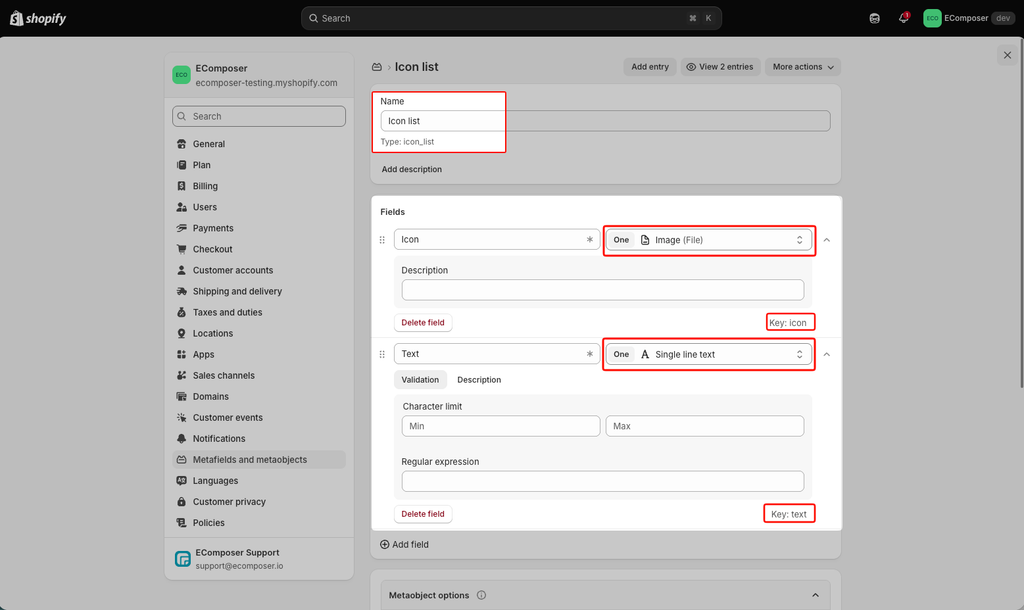Click the Text field name input
This screenshot has height=610, width=1024.
[496, 354]
